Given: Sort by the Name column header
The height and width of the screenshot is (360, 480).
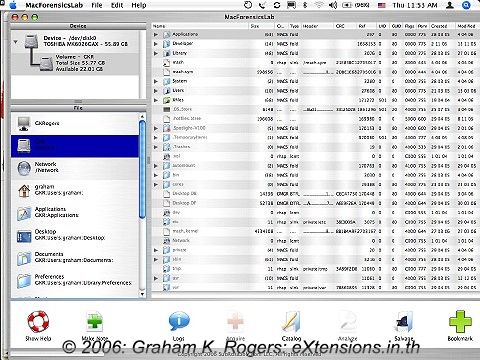Looking at the screenshot, I should [200, 26].
